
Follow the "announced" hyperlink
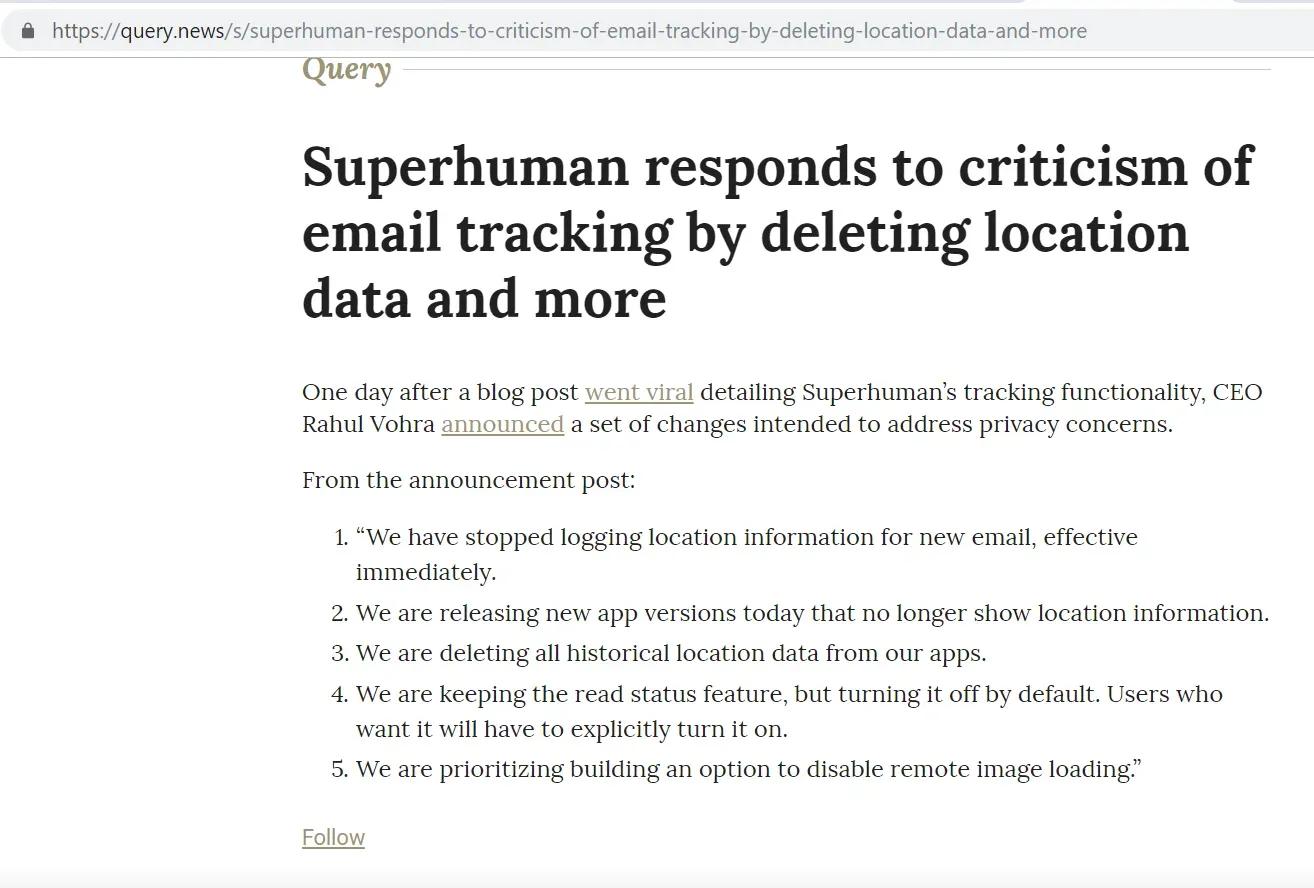point(502,424)
